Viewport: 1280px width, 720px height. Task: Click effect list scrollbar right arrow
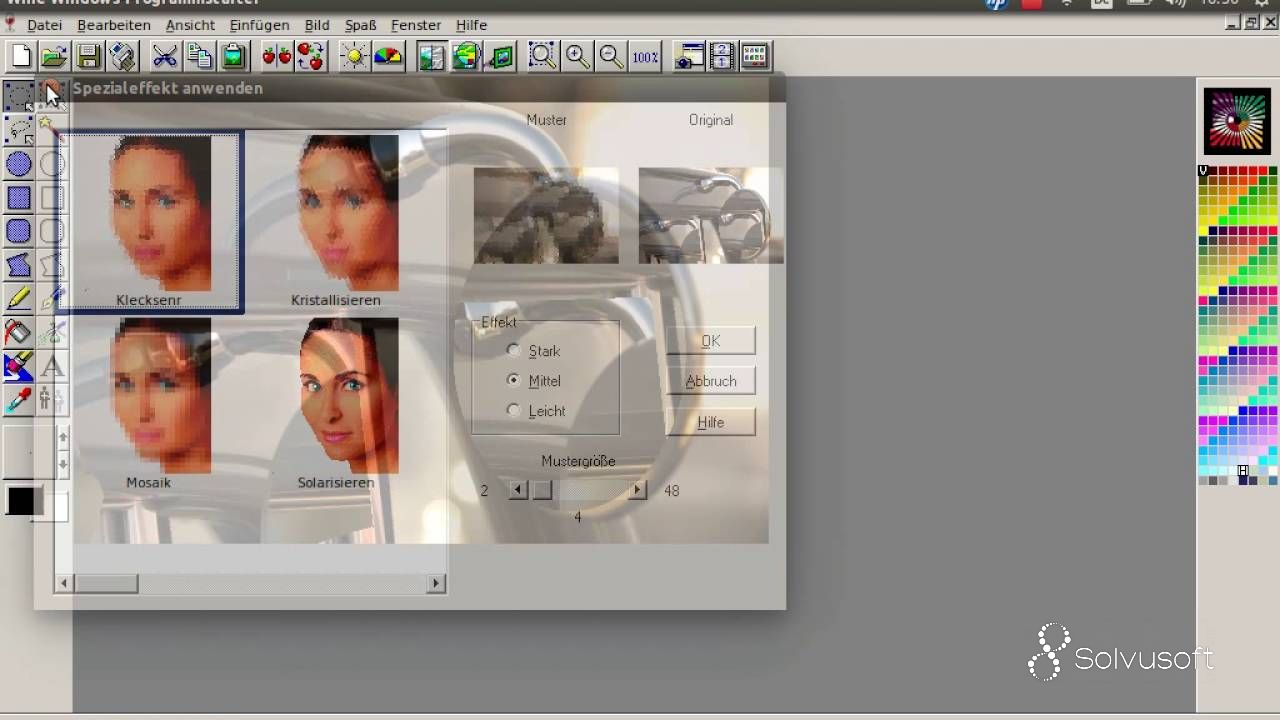(x=436, y=583)
